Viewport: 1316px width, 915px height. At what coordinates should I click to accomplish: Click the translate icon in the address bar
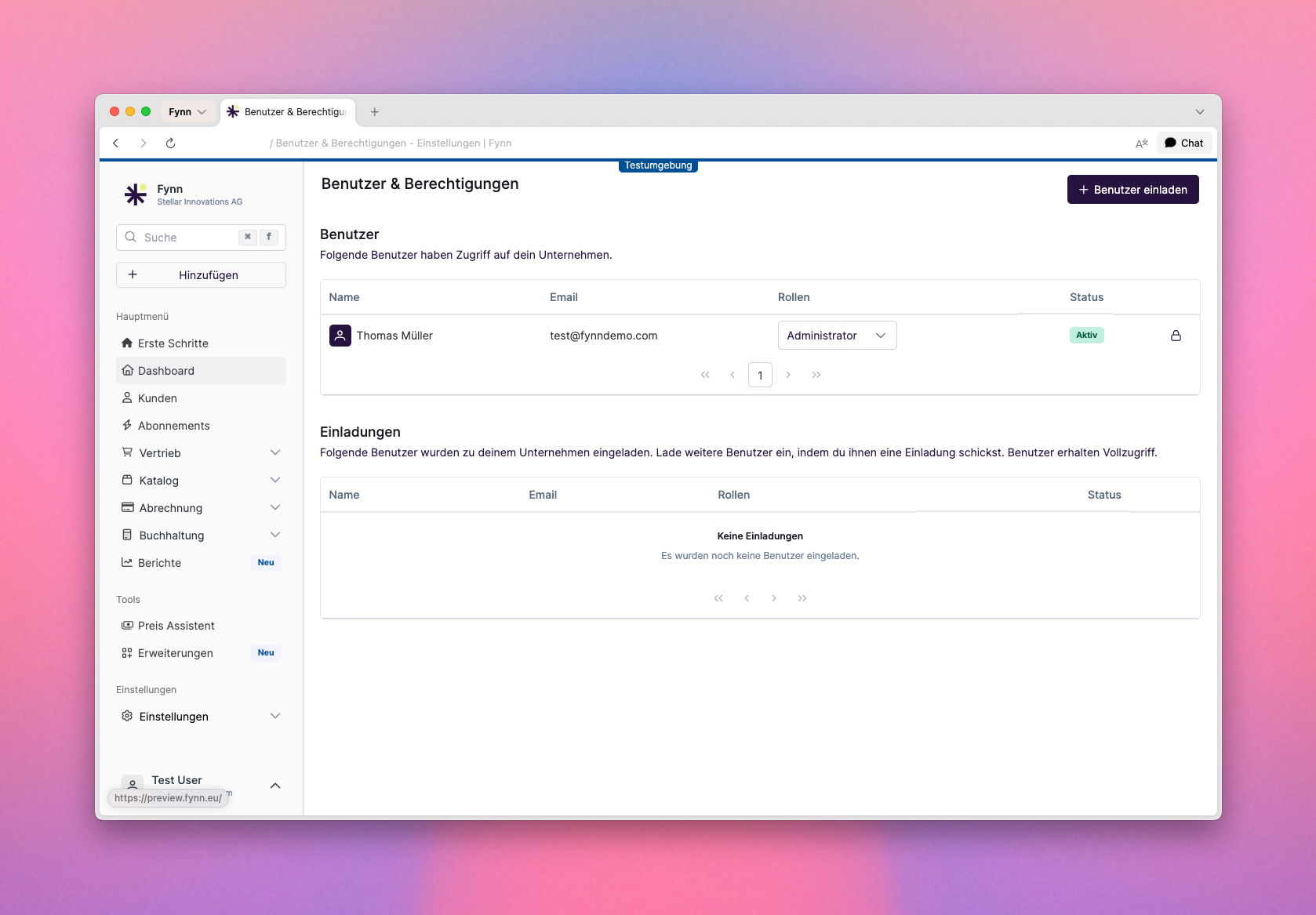[x=1141, y=143]
